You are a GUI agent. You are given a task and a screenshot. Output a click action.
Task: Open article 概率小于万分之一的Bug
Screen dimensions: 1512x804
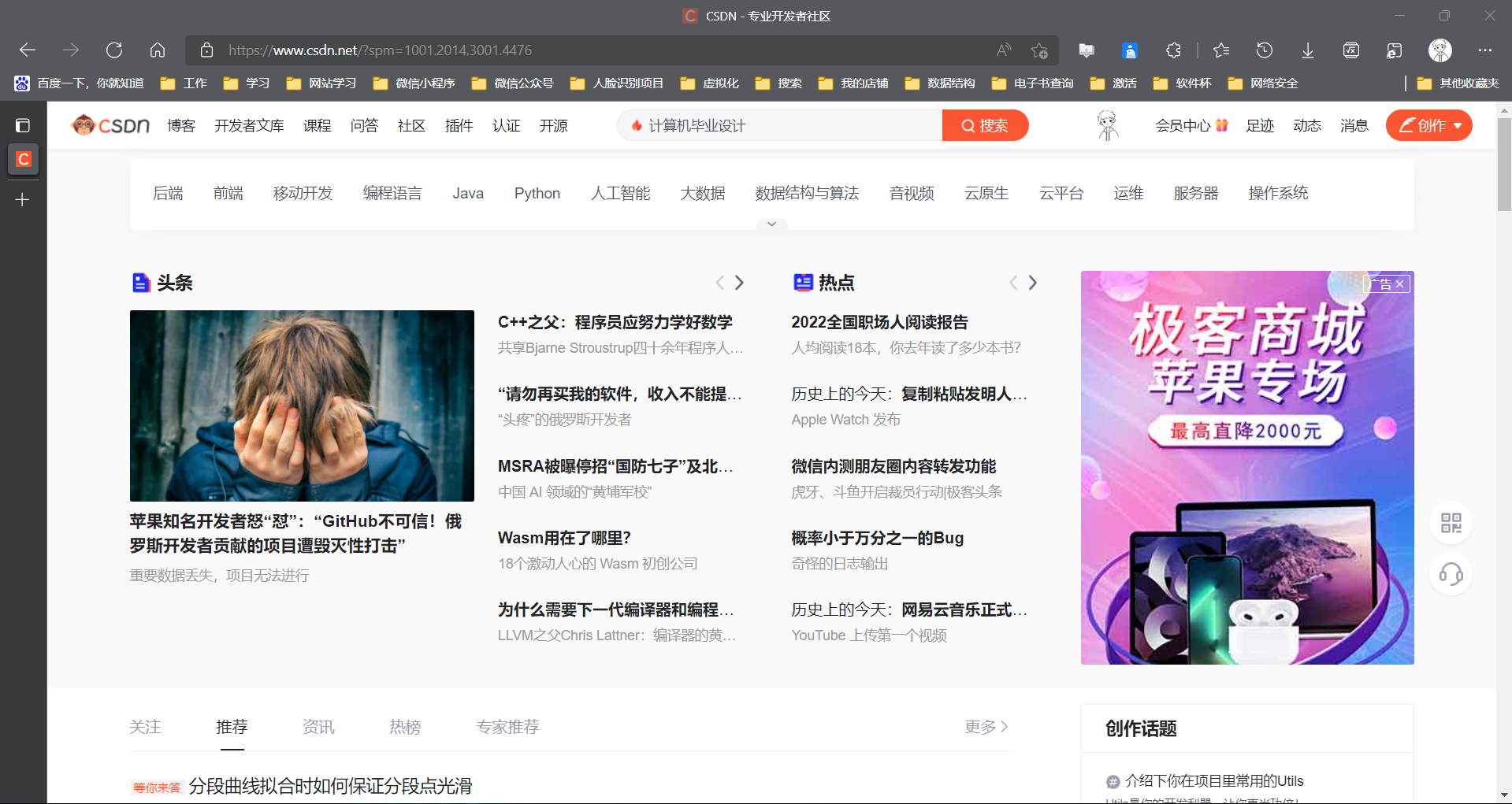[x=878, y=538]
